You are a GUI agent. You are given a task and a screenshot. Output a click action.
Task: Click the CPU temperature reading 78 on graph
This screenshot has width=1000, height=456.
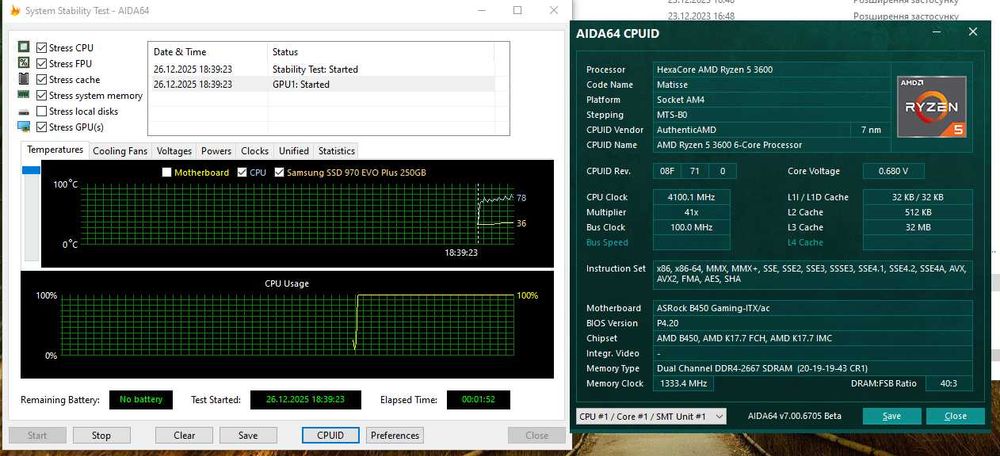(x=521, y=198)
